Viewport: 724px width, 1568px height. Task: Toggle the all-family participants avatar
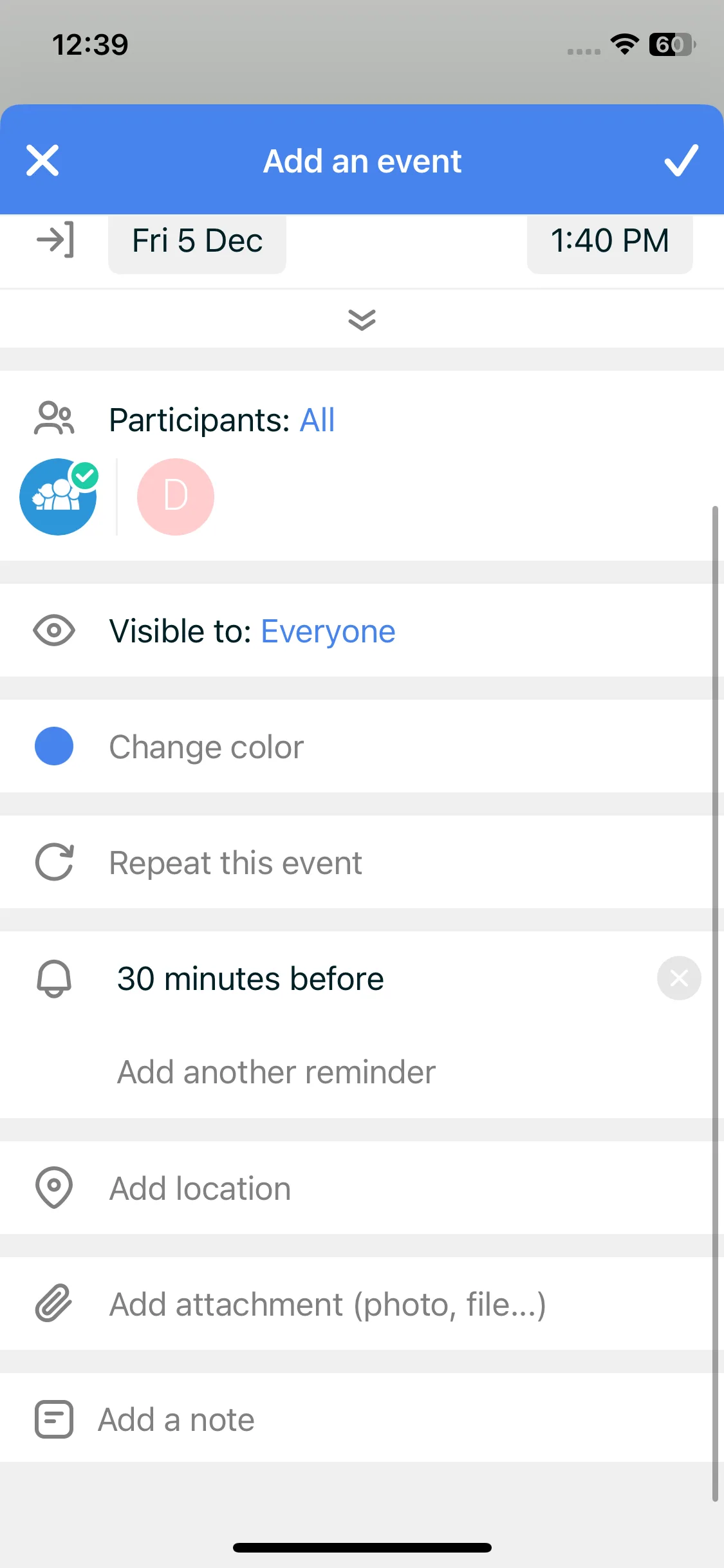tap(58, 497)
